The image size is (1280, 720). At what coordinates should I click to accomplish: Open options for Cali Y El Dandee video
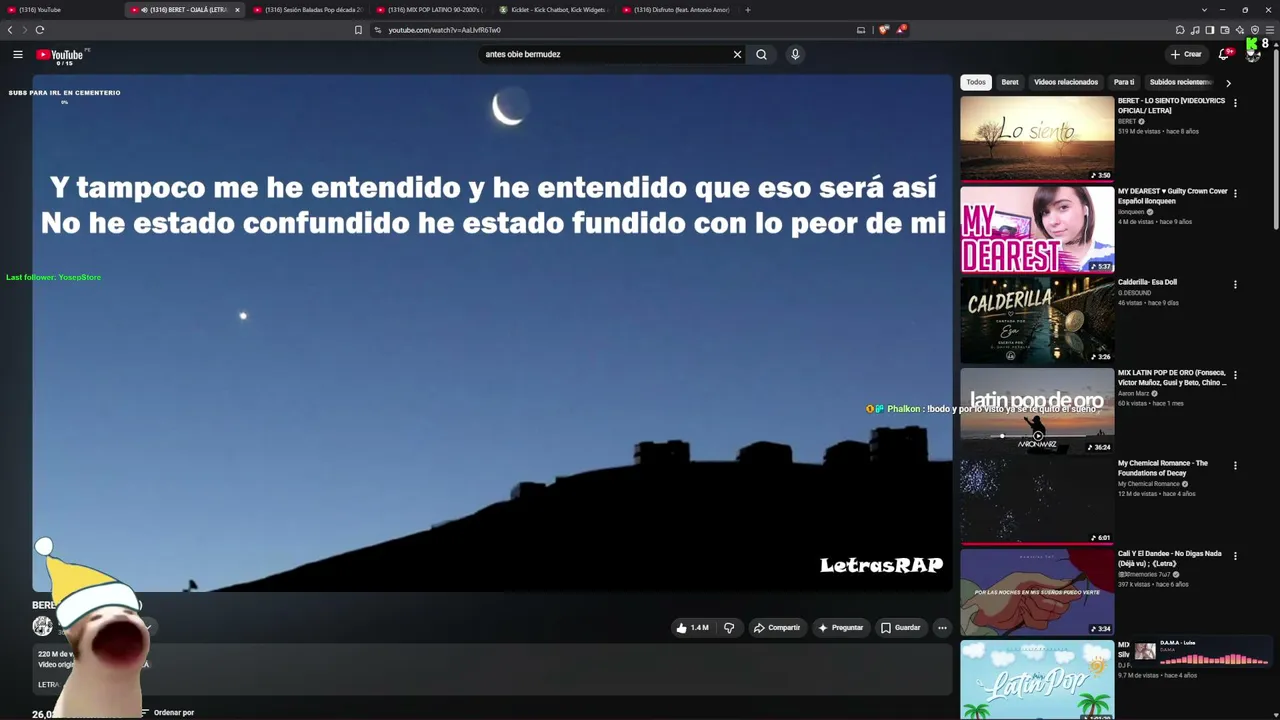coord(1235,556)
